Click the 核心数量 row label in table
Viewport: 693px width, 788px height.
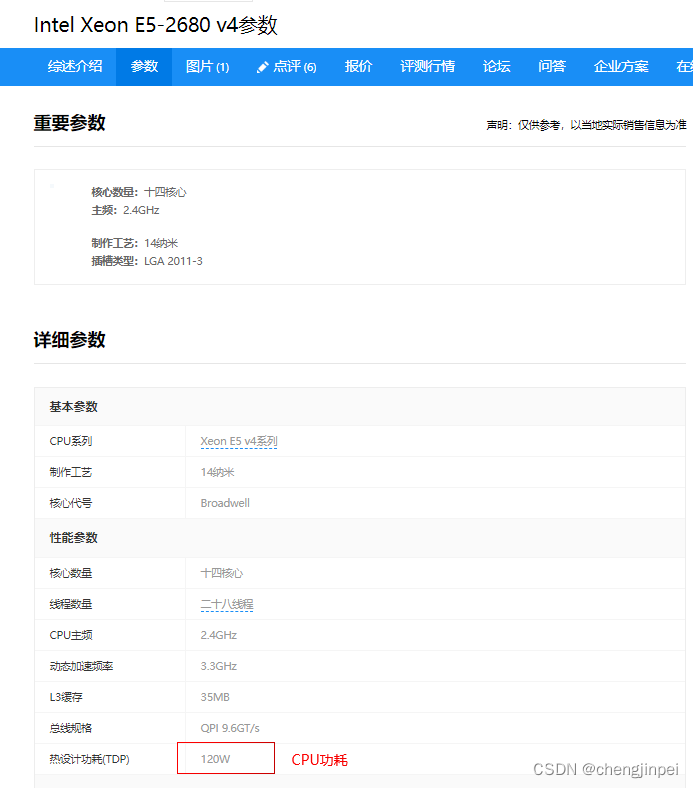coord(70,573)
